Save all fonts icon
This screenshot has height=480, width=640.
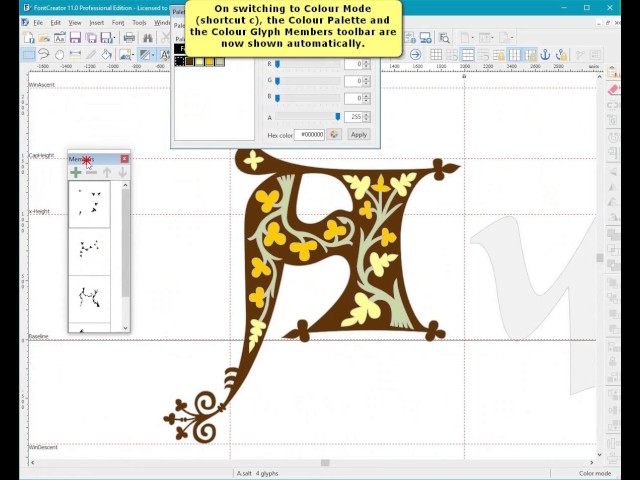pyautogui.click(x=91, y=38)
